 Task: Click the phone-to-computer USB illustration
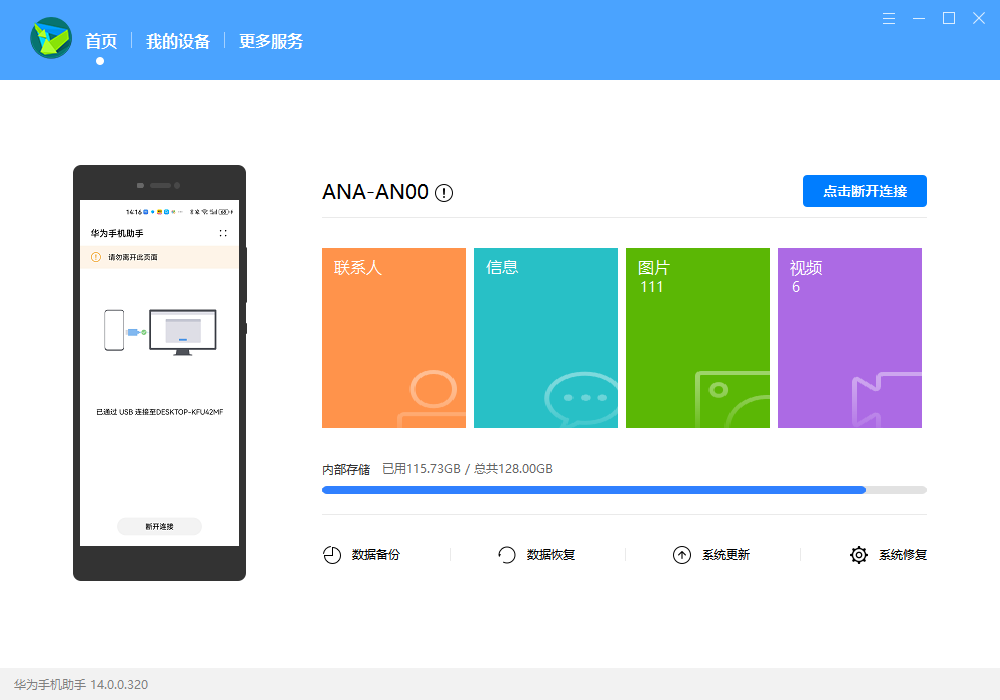160,332
